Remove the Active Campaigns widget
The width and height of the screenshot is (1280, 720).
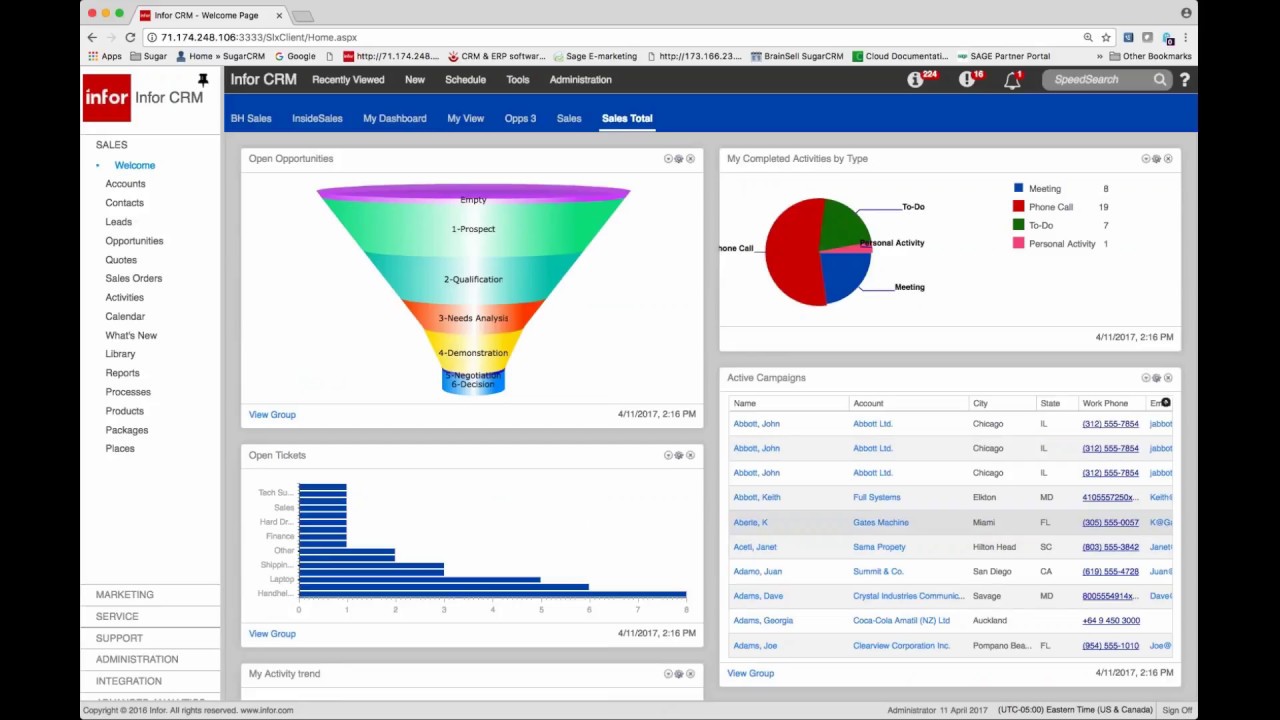pos(1168,378)
